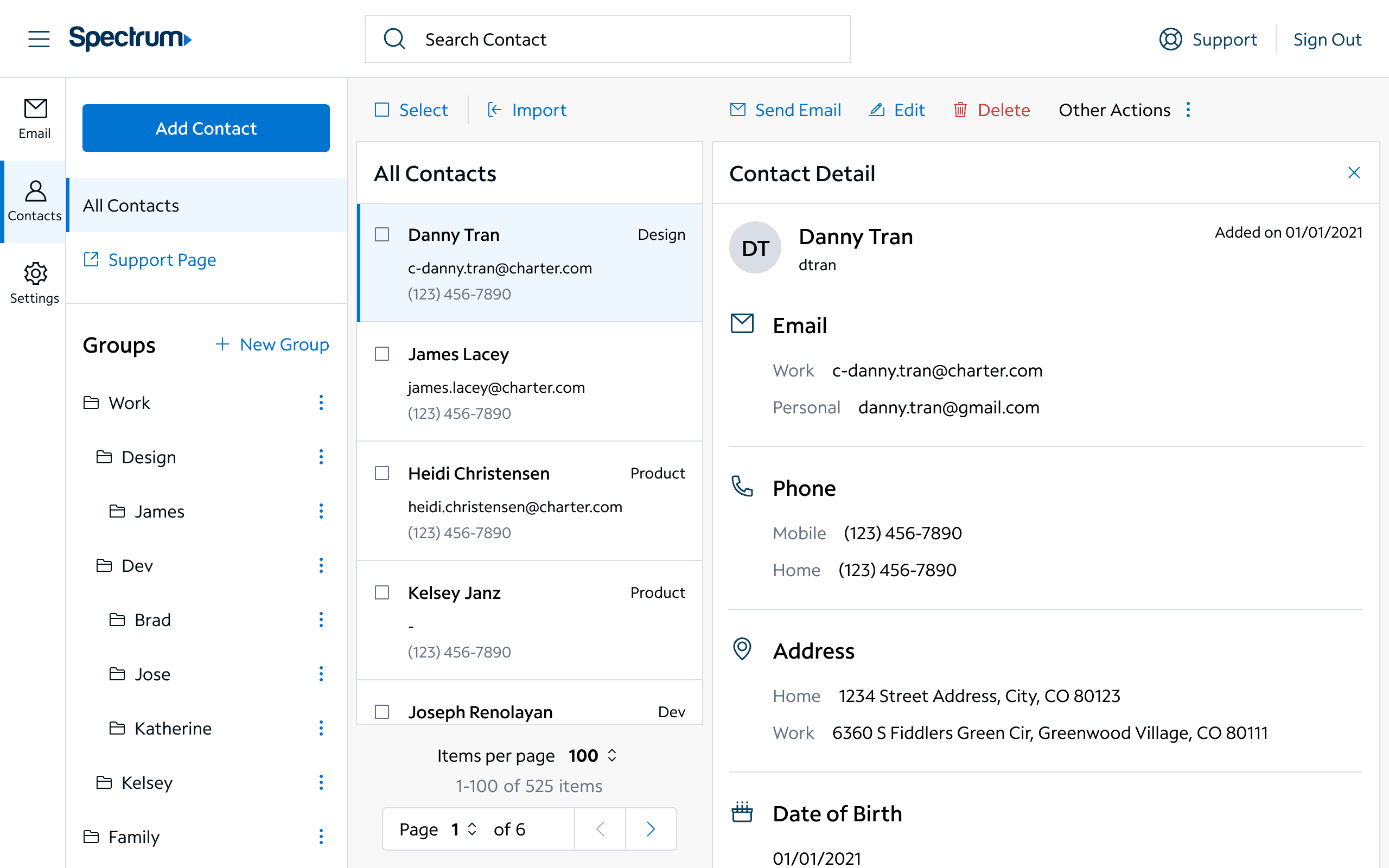This screenshot has height=868, width=1389.
Task: Open the Jose group folder
Action: (x=140, y=674)
